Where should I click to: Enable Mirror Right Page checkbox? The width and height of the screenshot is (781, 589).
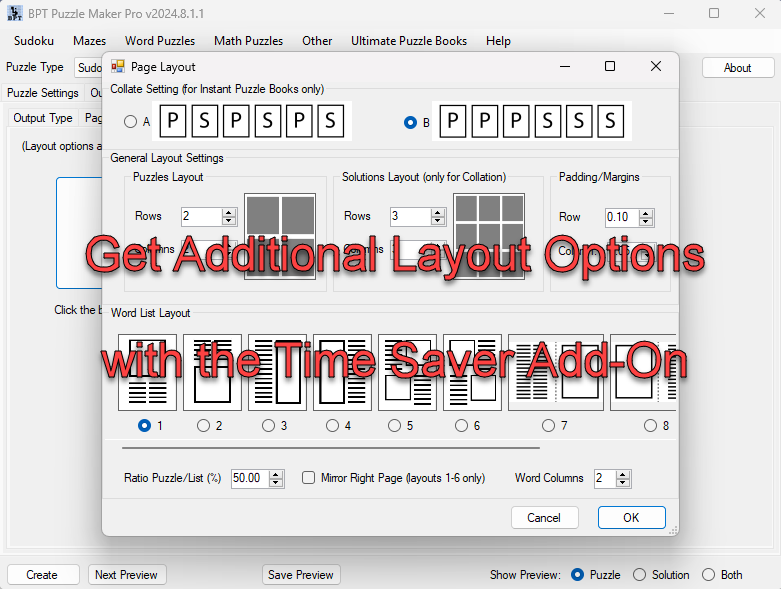coord(309,477)
